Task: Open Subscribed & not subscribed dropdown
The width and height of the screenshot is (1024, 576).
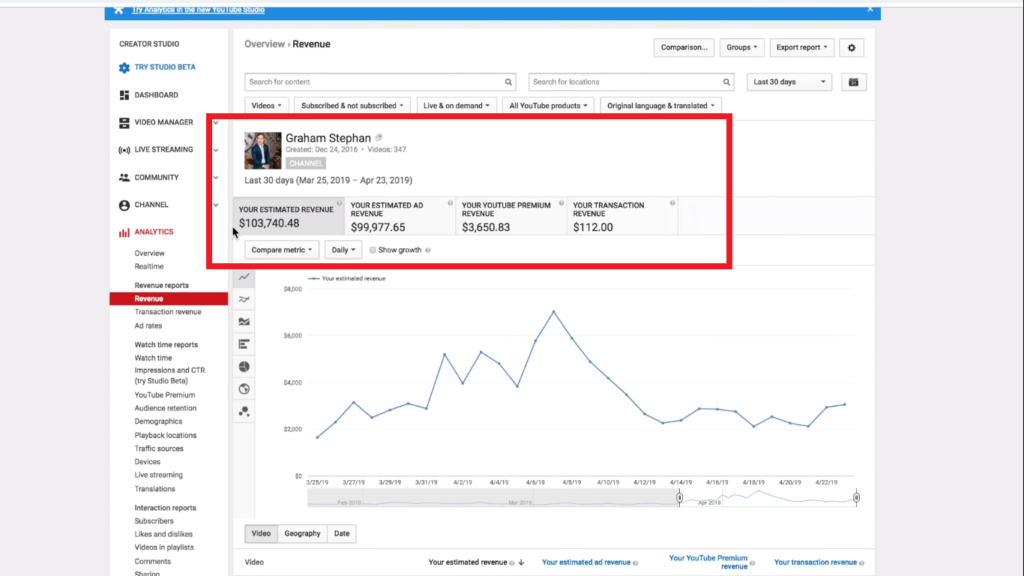Action: (x=352, y=105)
